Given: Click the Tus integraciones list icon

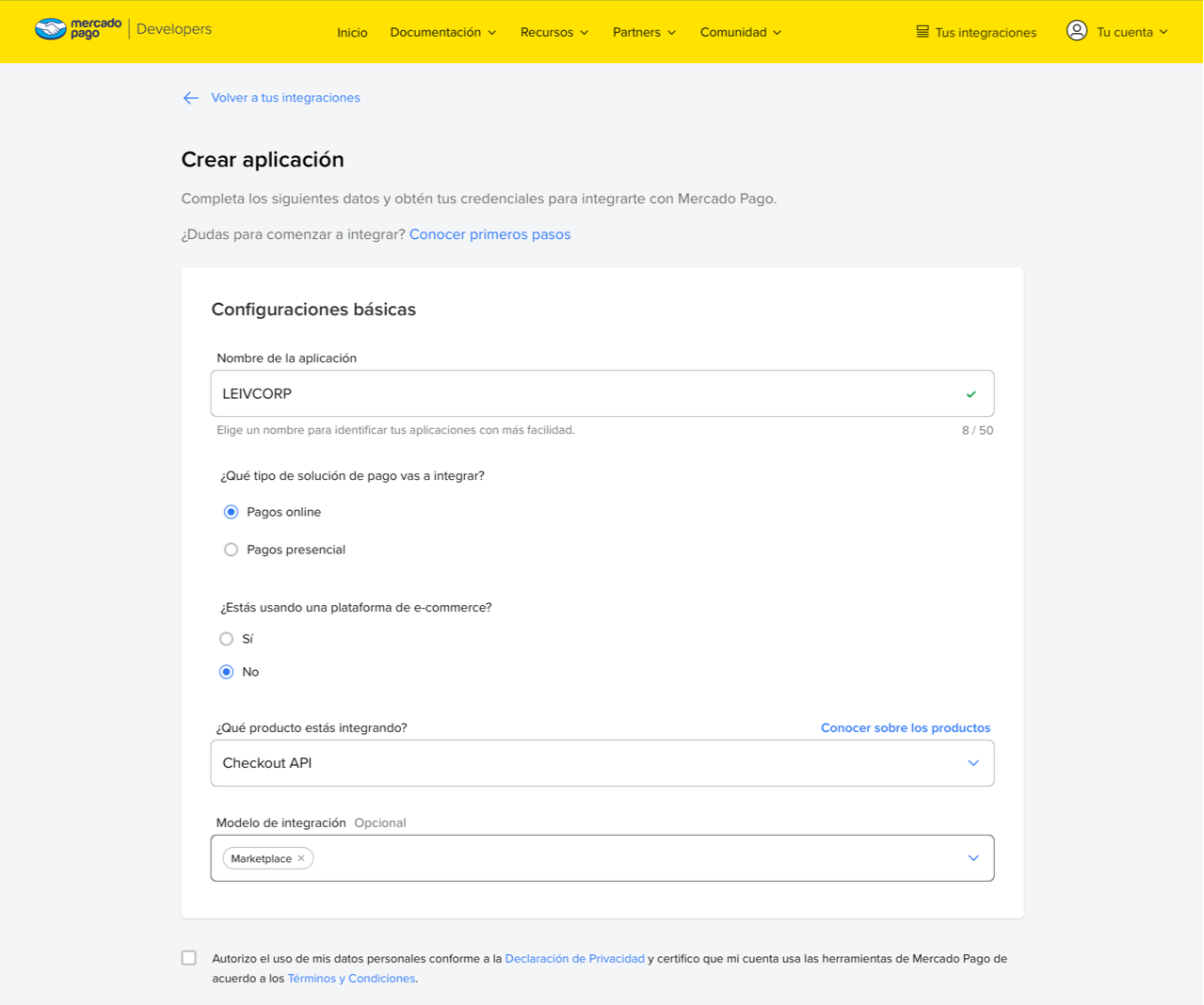Looking at the screenshot, I should [x=923, y=32].
